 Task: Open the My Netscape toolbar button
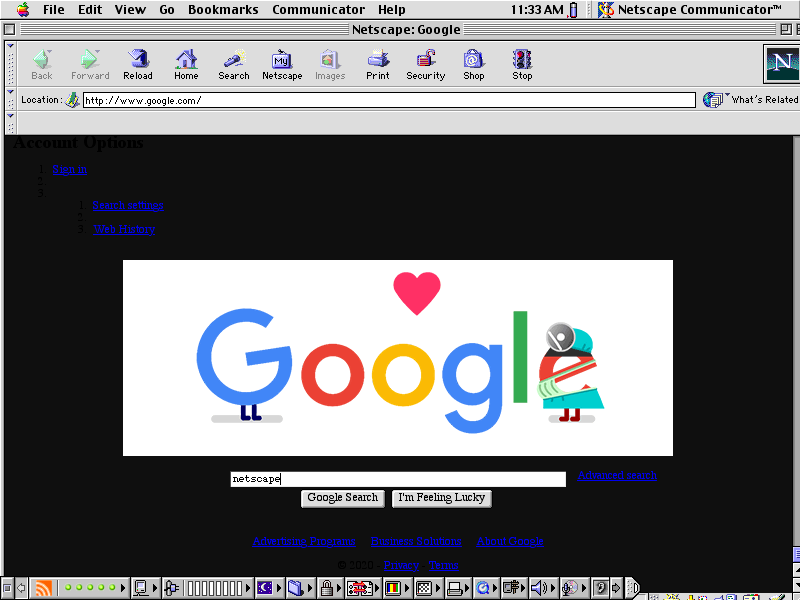pos(282,65)
